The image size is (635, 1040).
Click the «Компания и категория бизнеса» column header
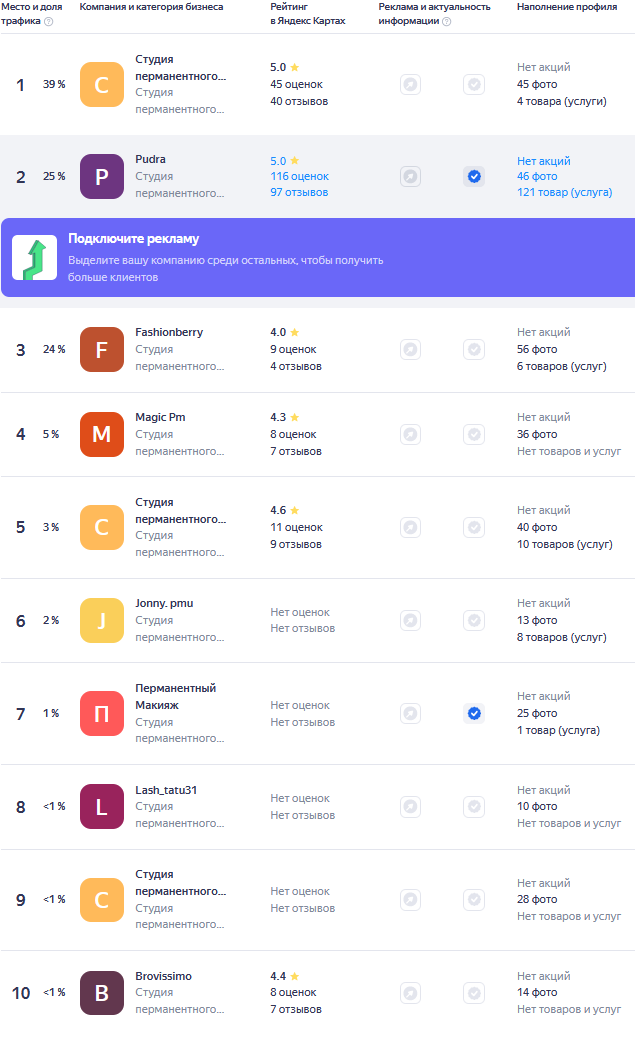click(x=151, y=7)
